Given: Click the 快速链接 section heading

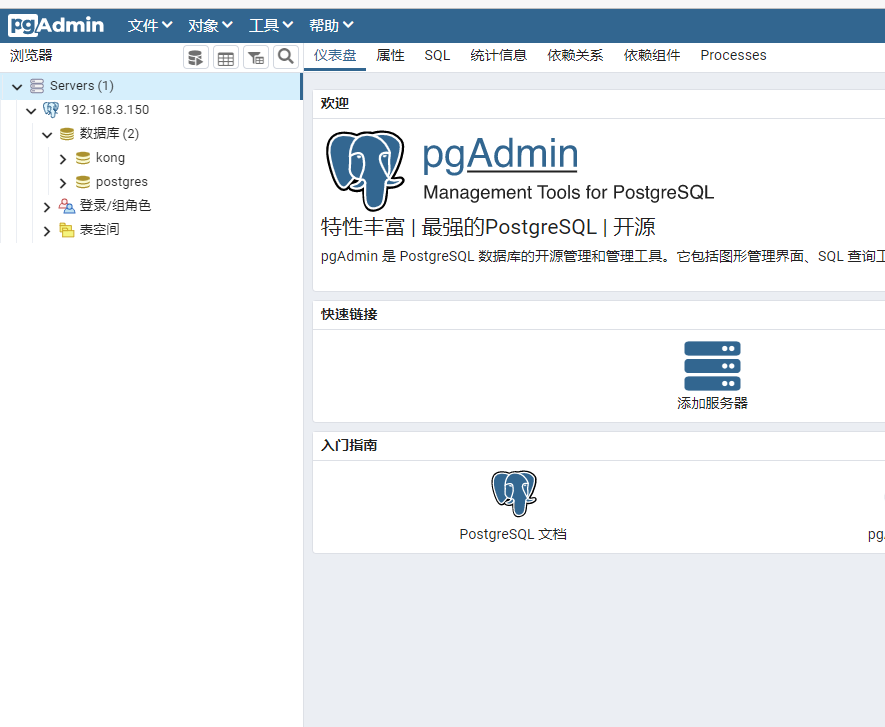Looking at the screenshot, I should pos(349,314).
